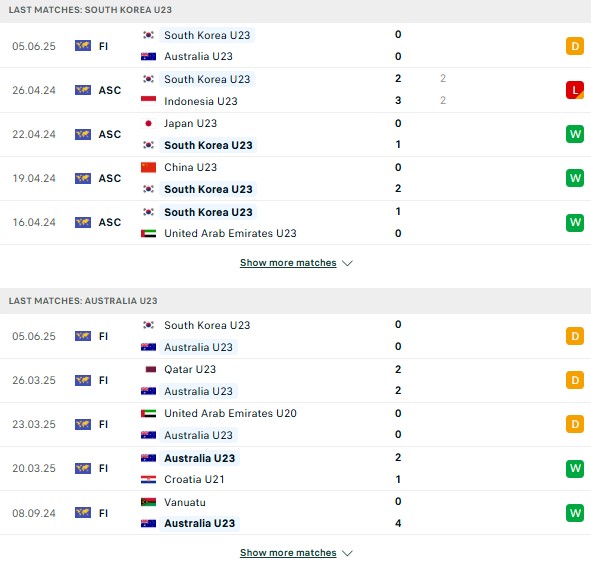Click the Indonesia U23 flag icon

[148, 100]
